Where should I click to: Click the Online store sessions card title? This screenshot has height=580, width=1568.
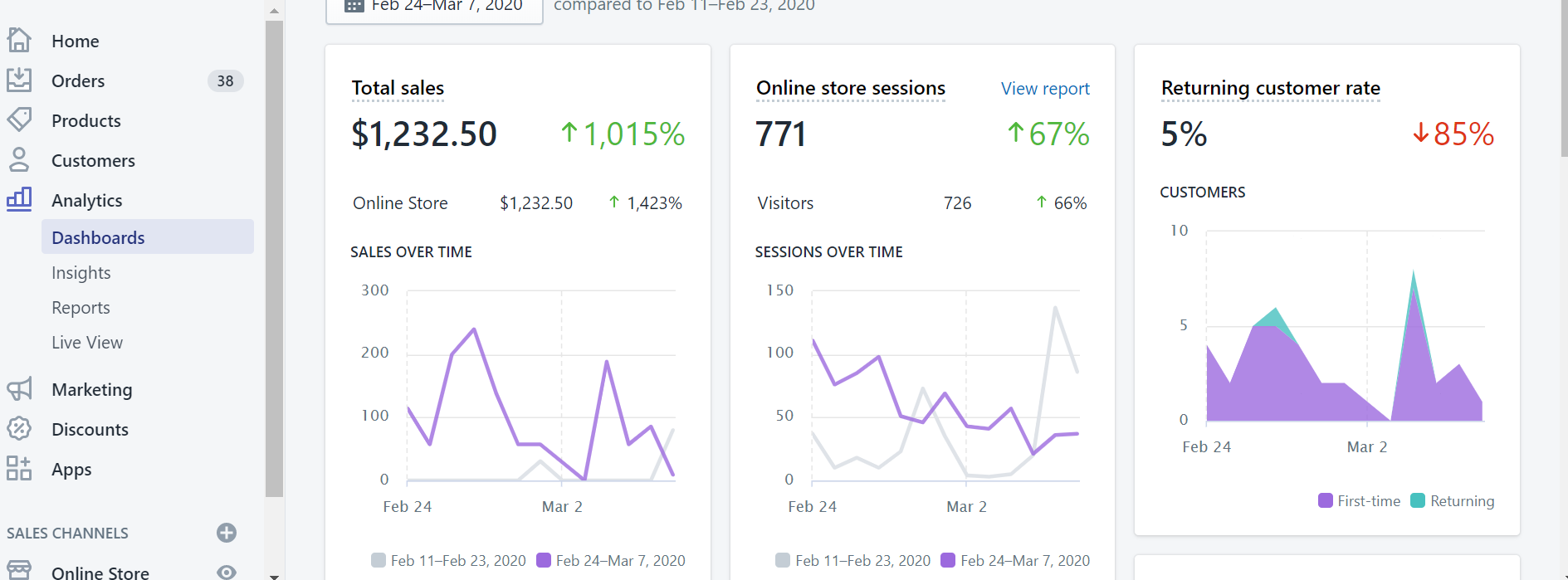851,88
